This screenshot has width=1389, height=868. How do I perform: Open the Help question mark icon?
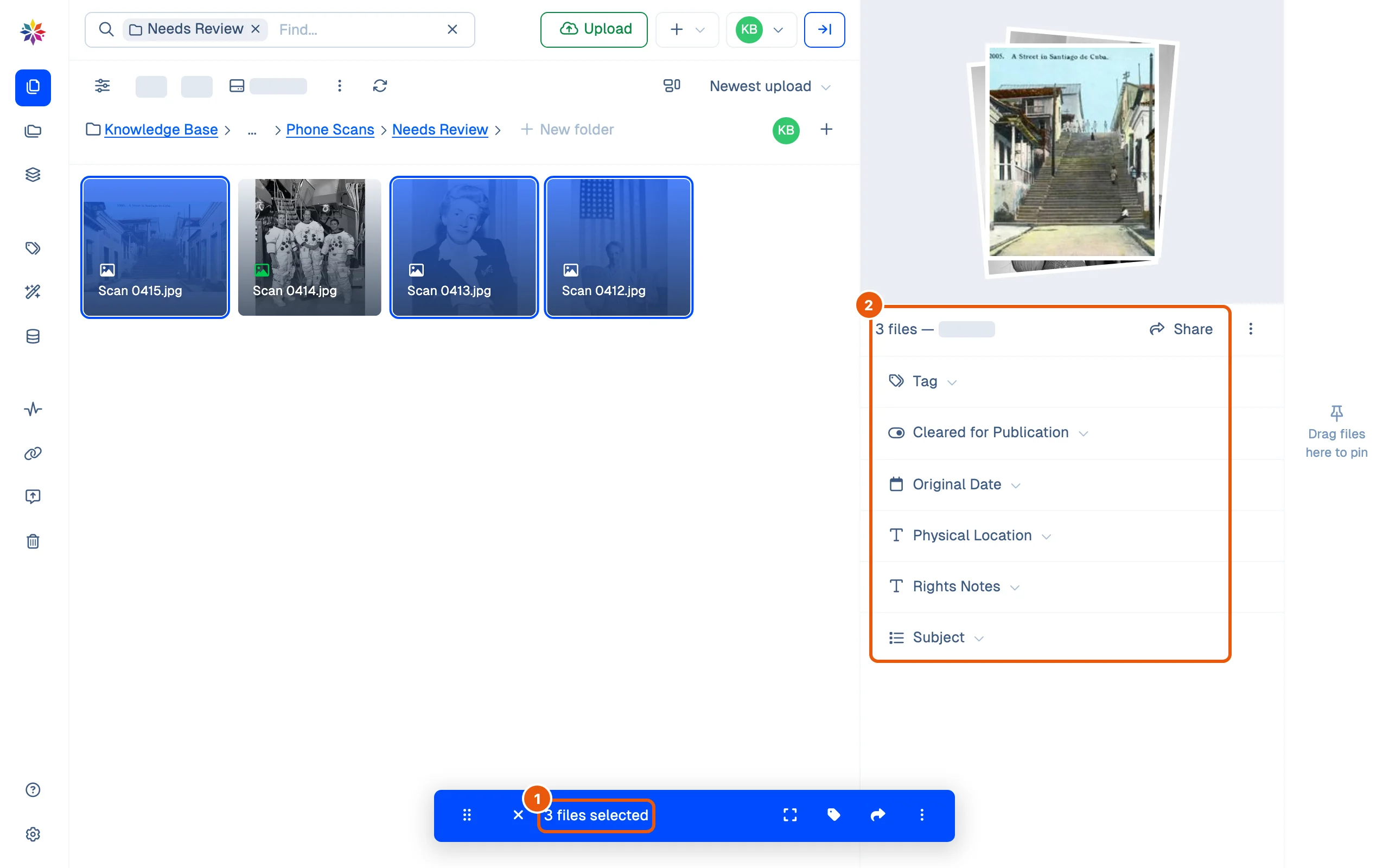pyautogui.click(x=33, y=790)
